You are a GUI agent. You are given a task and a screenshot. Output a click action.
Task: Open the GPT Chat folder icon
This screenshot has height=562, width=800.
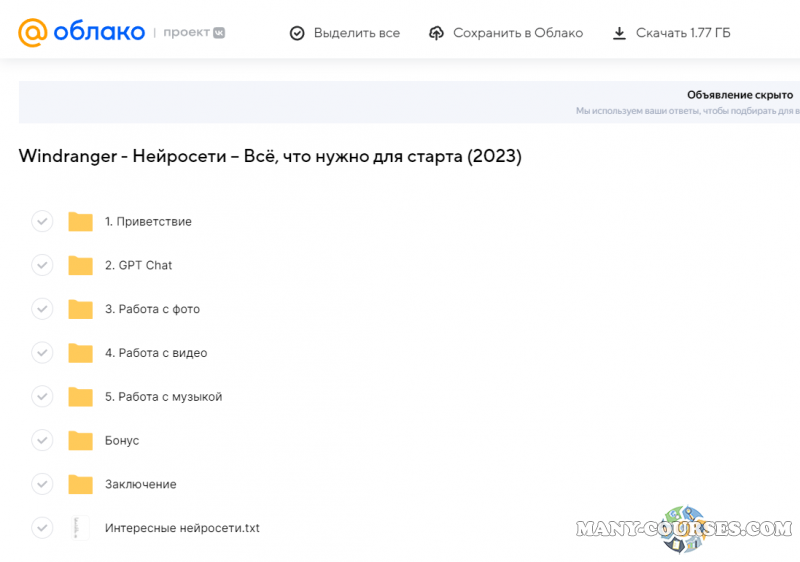pos(80,265)
